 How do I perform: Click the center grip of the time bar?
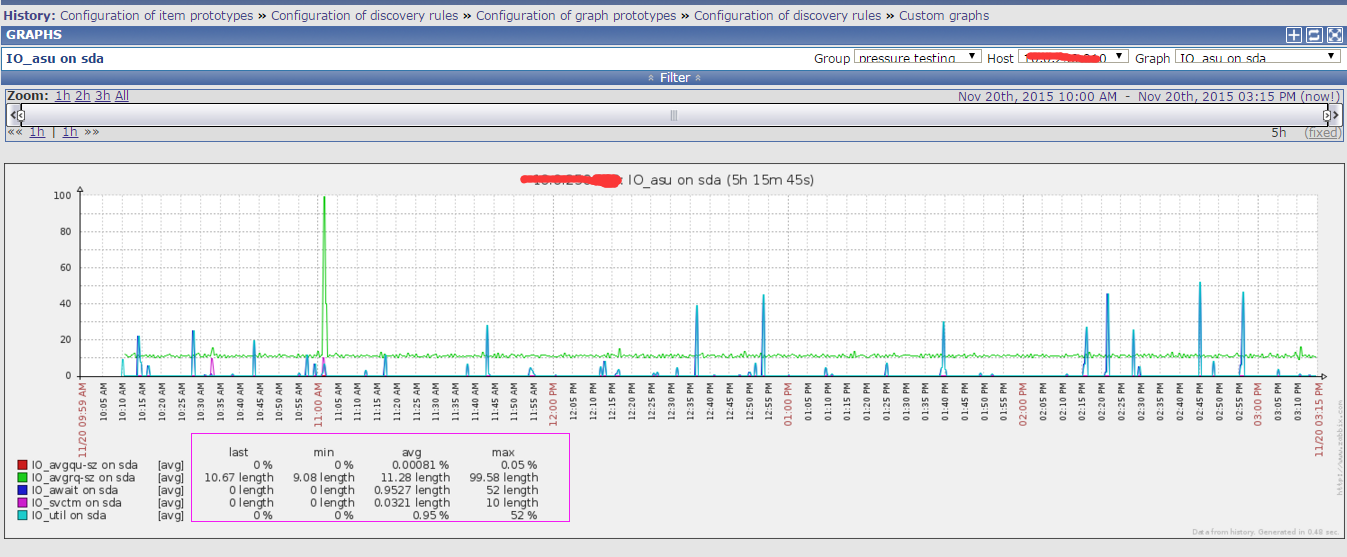673,115
